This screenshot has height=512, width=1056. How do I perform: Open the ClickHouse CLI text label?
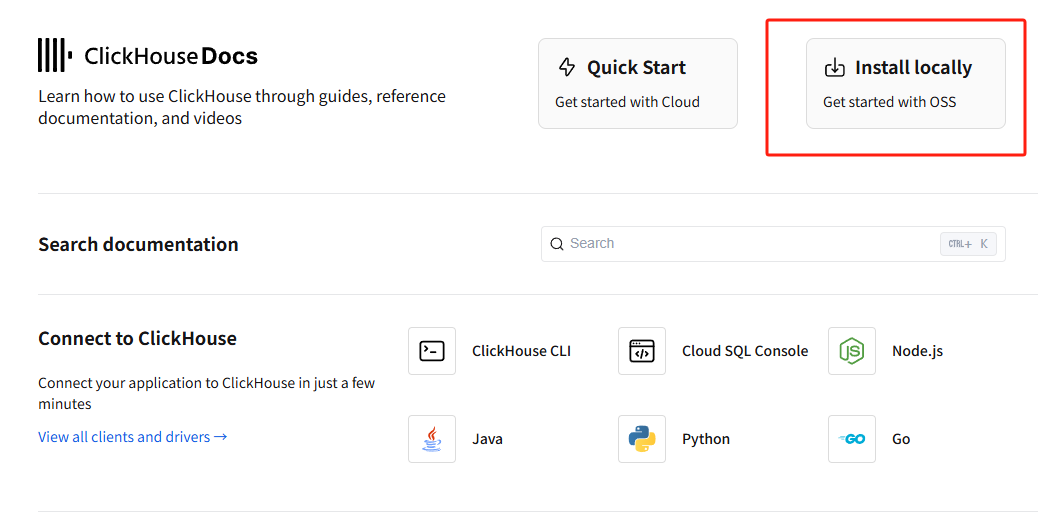[x=521, y=351]
